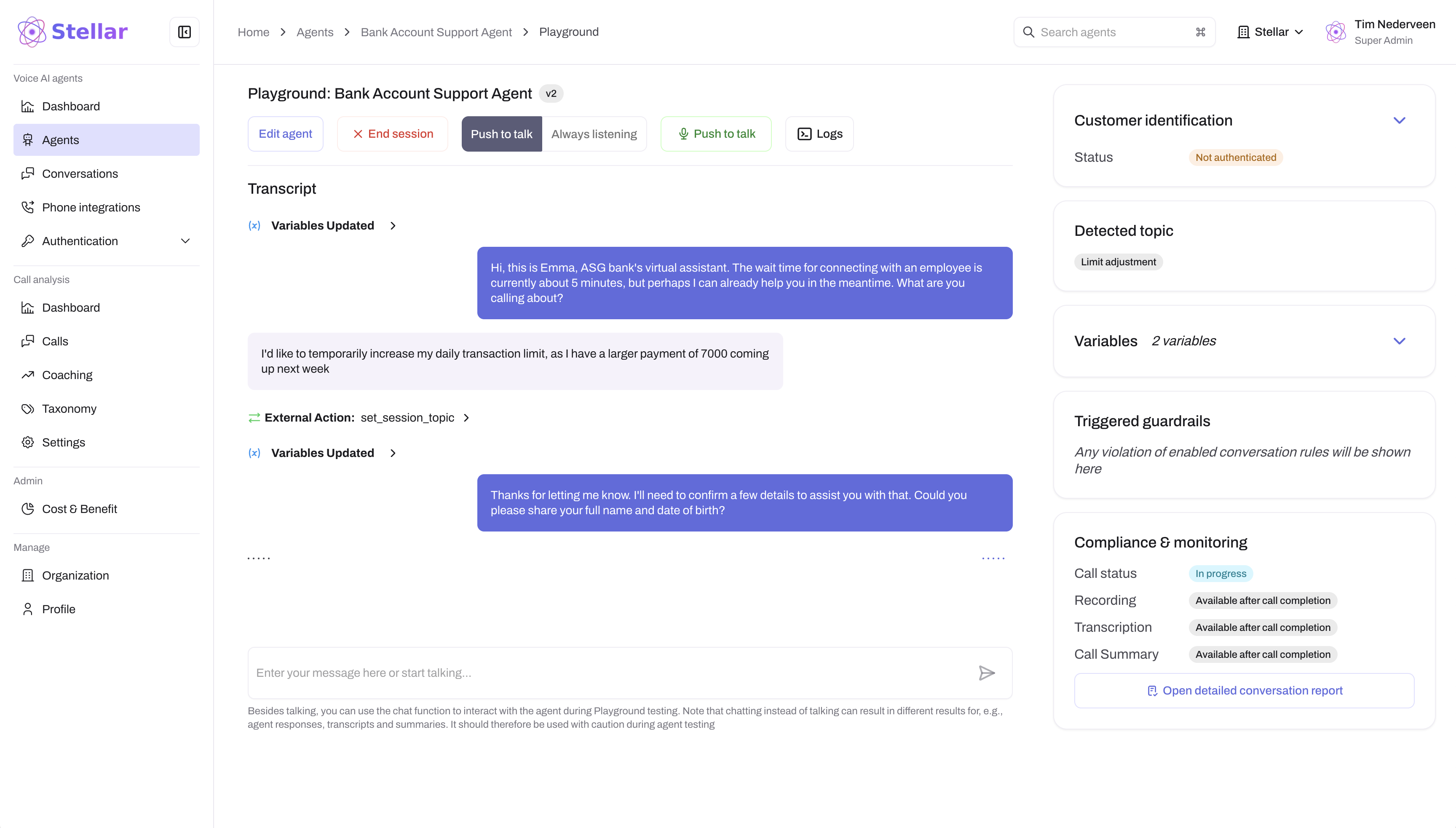This screenshot has width=1456, height=828.
Task: Click the send message arrow icon
Action: click(x=986, y=673)
